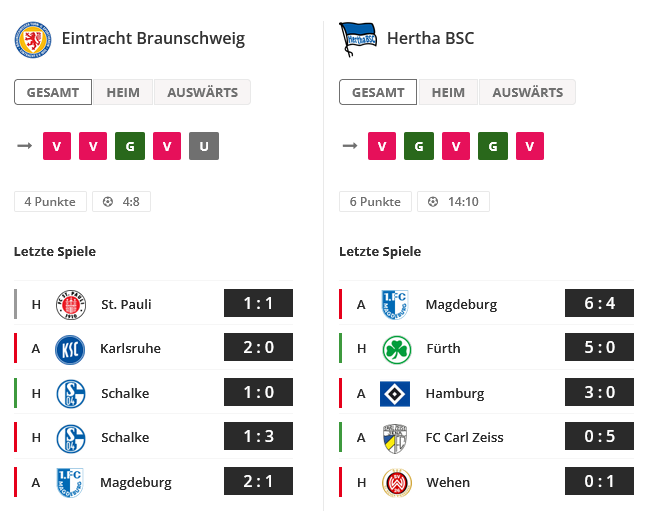
Task: Click Braunschweig's green G form badge
Action: [x=130, y=146]
